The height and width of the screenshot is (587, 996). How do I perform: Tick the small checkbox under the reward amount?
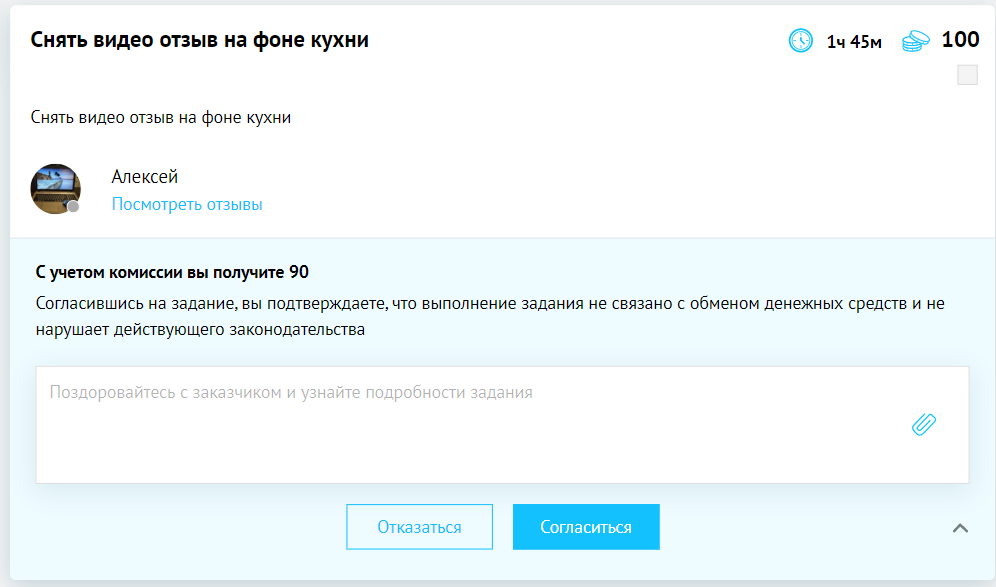tap(967, 75)
